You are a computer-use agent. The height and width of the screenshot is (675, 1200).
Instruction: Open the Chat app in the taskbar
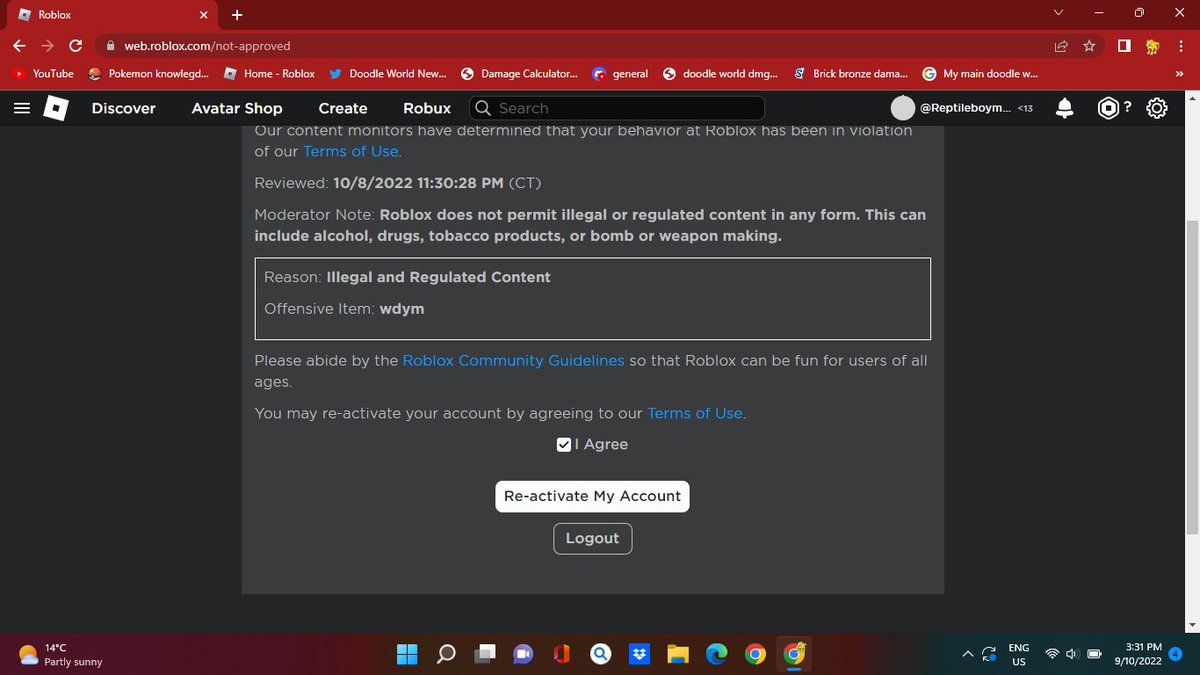click(x=523, y=654)
